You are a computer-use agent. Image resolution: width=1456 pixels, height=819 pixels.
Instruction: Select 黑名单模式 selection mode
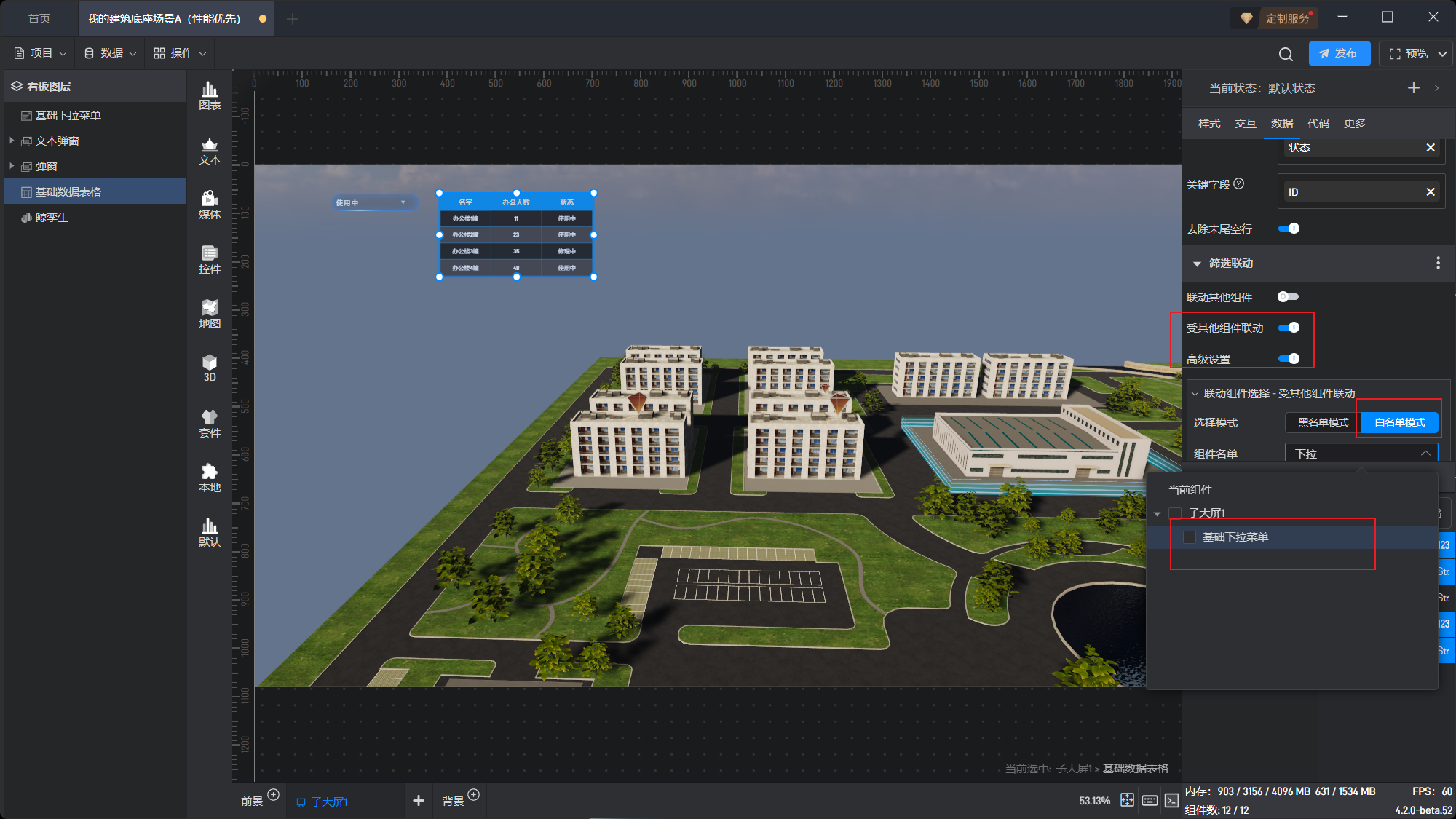point(1323,422)
